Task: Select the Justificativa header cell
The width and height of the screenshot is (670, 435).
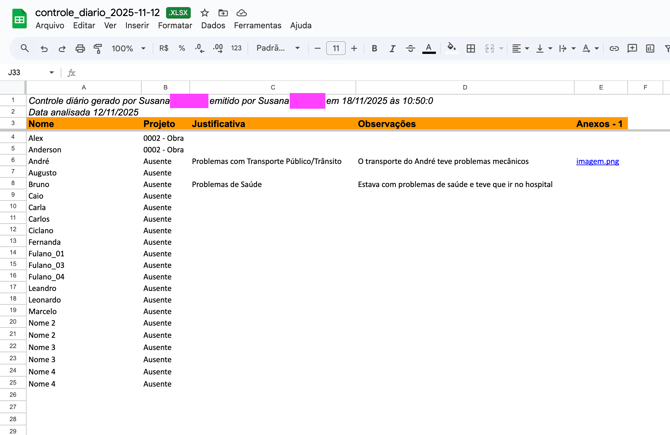Action: pos(272,124)
